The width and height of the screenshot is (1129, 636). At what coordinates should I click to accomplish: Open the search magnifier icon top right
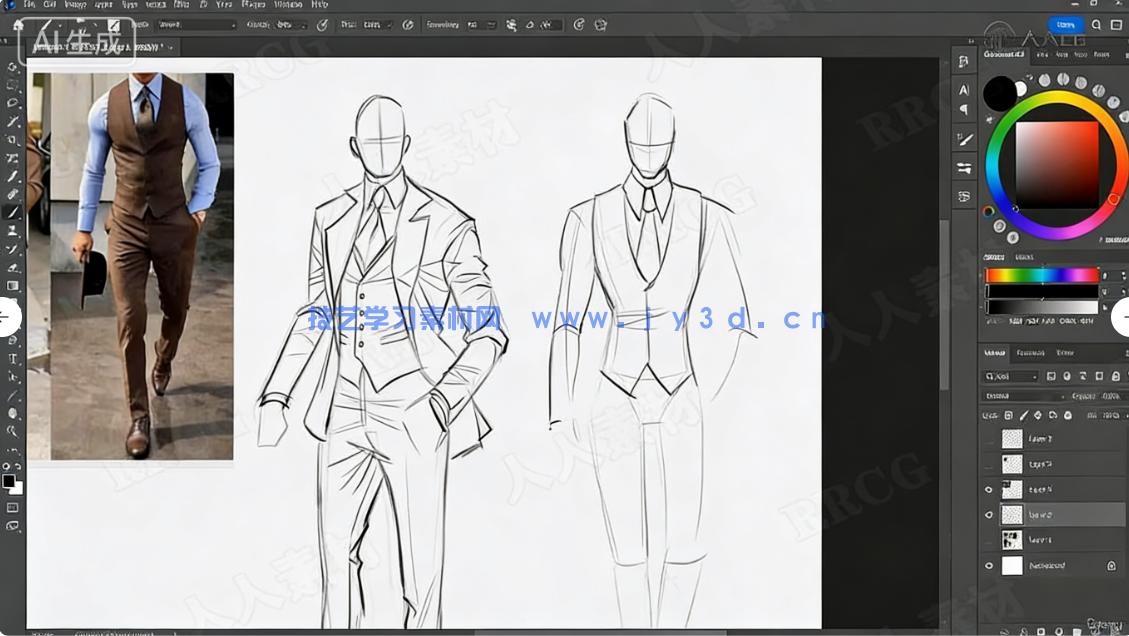pyautogui.click(x=1097, y=25)
